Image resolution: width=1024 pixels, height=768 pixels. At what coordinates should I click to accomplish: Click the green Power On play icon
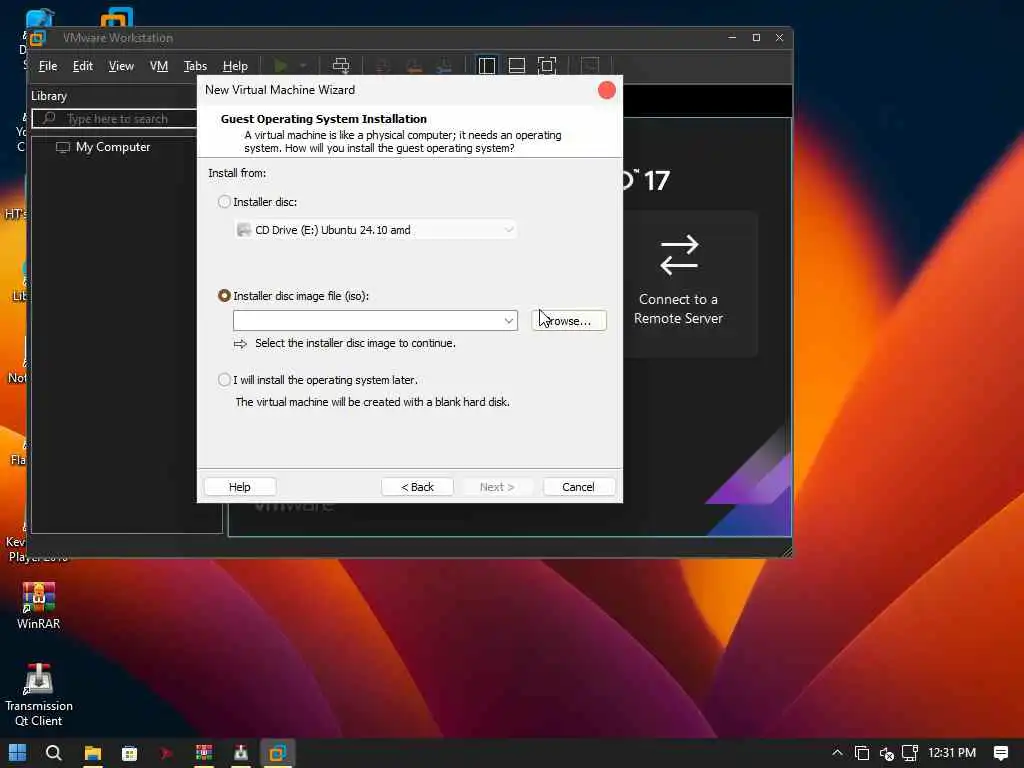[x=281, y=65]
